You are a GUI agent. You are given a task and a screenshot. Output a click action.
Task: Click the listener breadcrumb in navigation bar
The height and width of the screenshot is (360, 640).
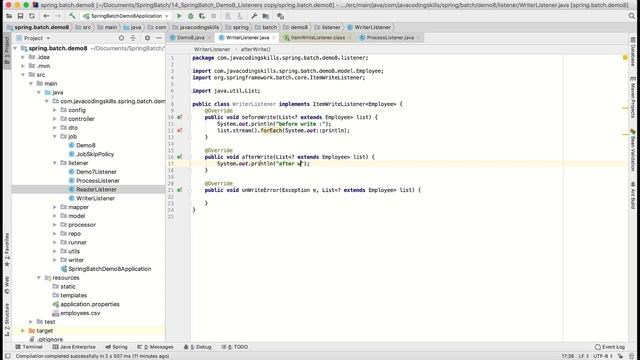click(x=327, y=27)
